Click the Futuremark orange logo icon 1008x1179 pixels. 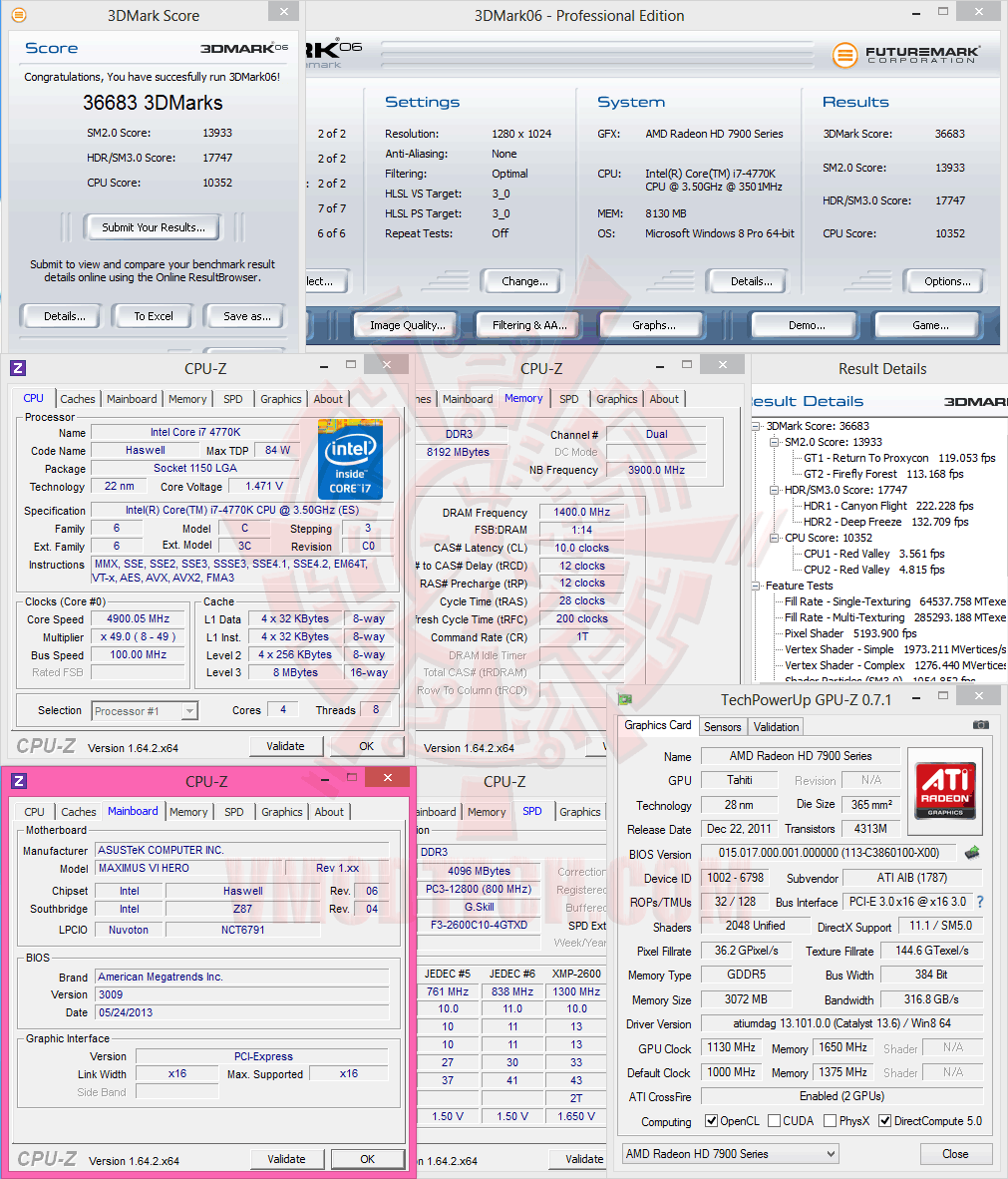[844, 55]
